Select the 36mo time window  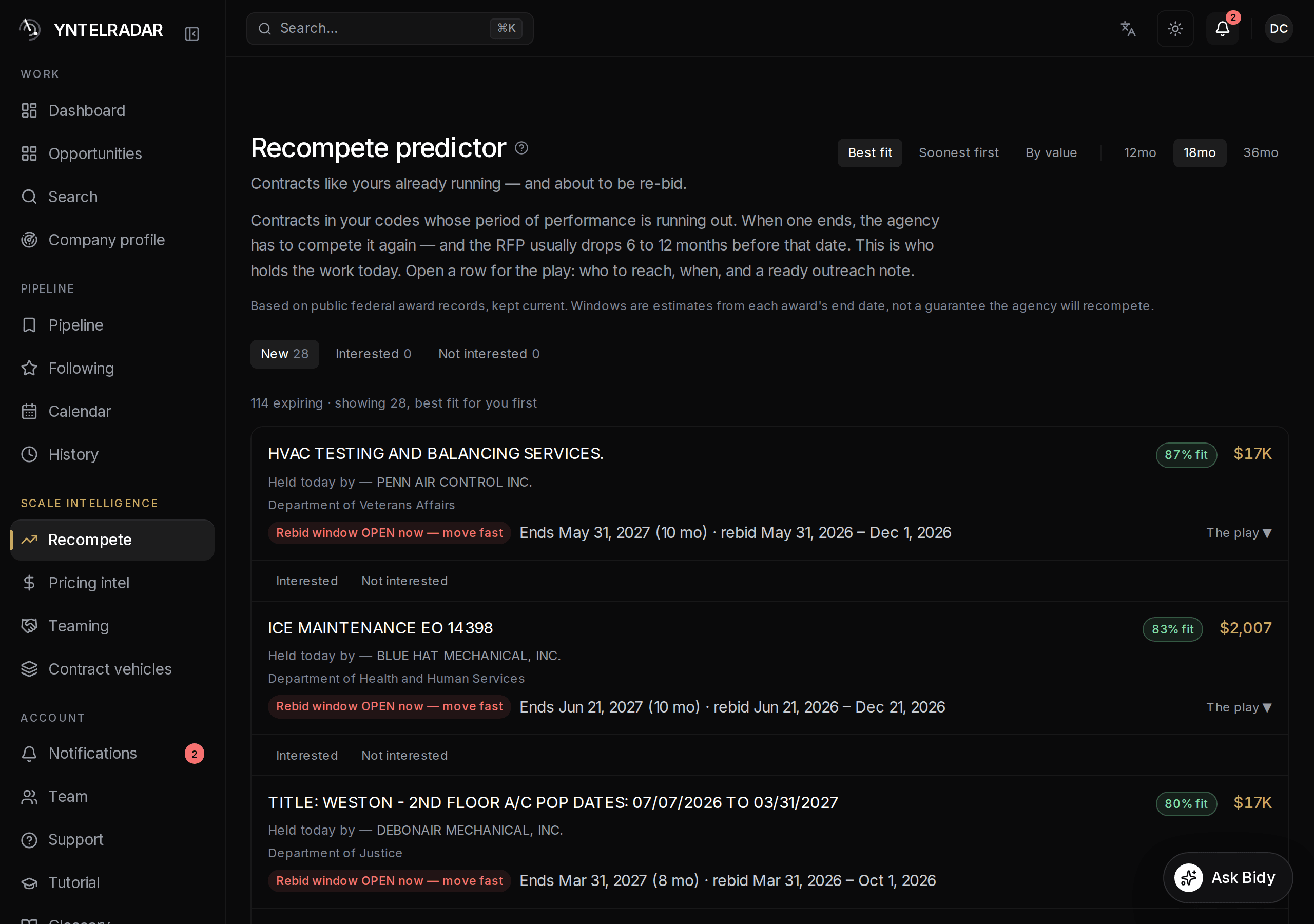1260,153
